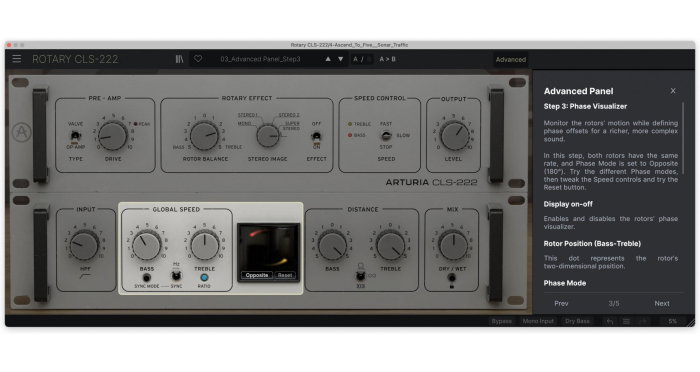Click the Output Level knob
This screenshot has height=372, width=700.
454,136
